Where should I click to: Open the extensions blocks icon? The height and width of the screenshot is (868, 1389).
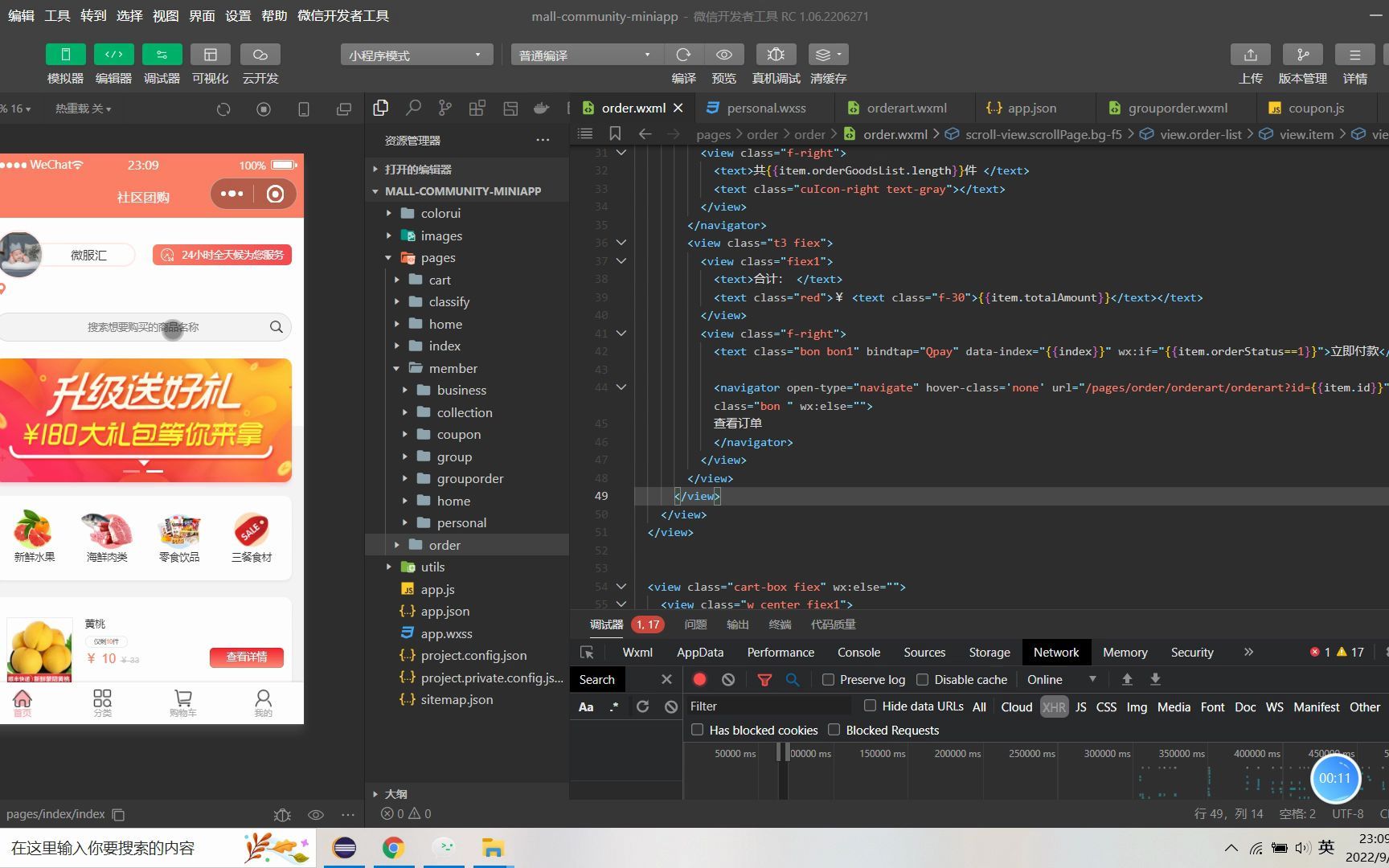pos(477,108)
